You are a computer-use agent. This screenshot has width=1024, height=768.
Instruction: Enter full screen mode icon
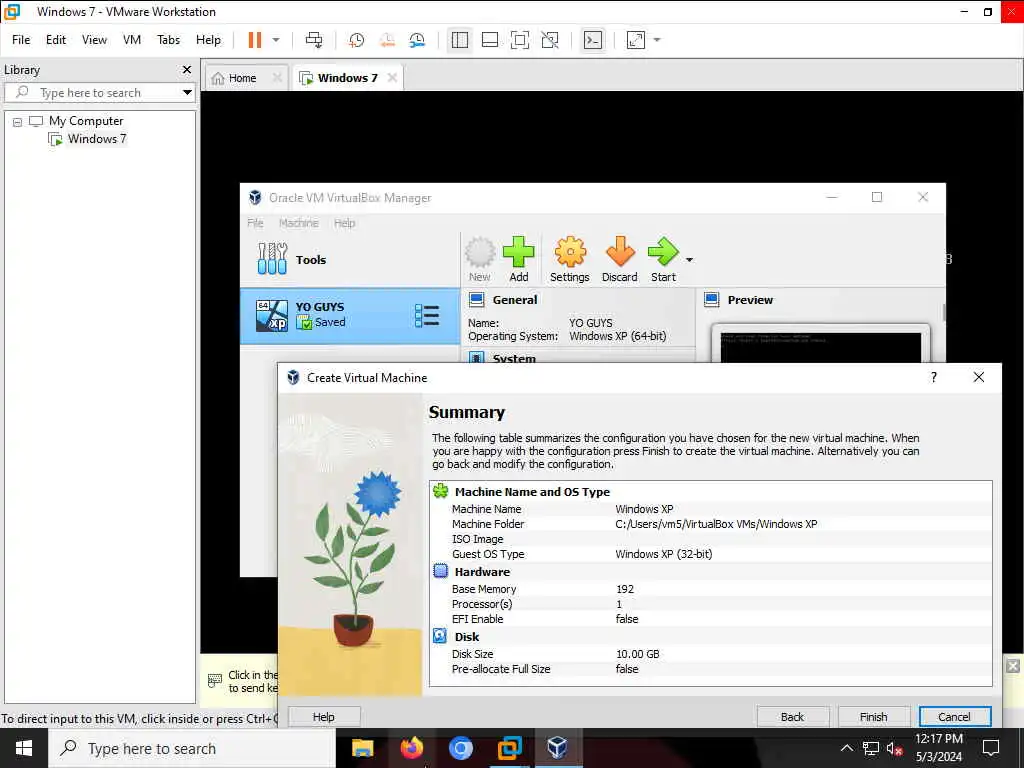tap(520, 40)
